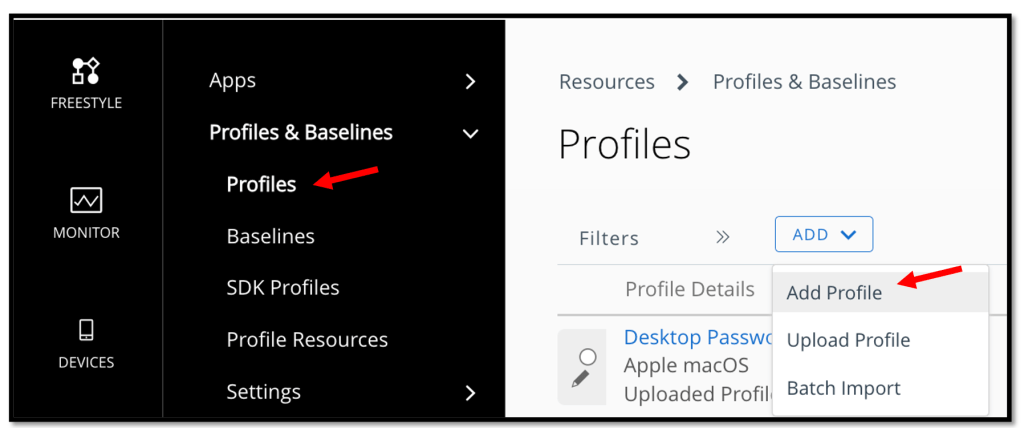Collapse Profiles & Baselines section chevron

tap(471, 133)
